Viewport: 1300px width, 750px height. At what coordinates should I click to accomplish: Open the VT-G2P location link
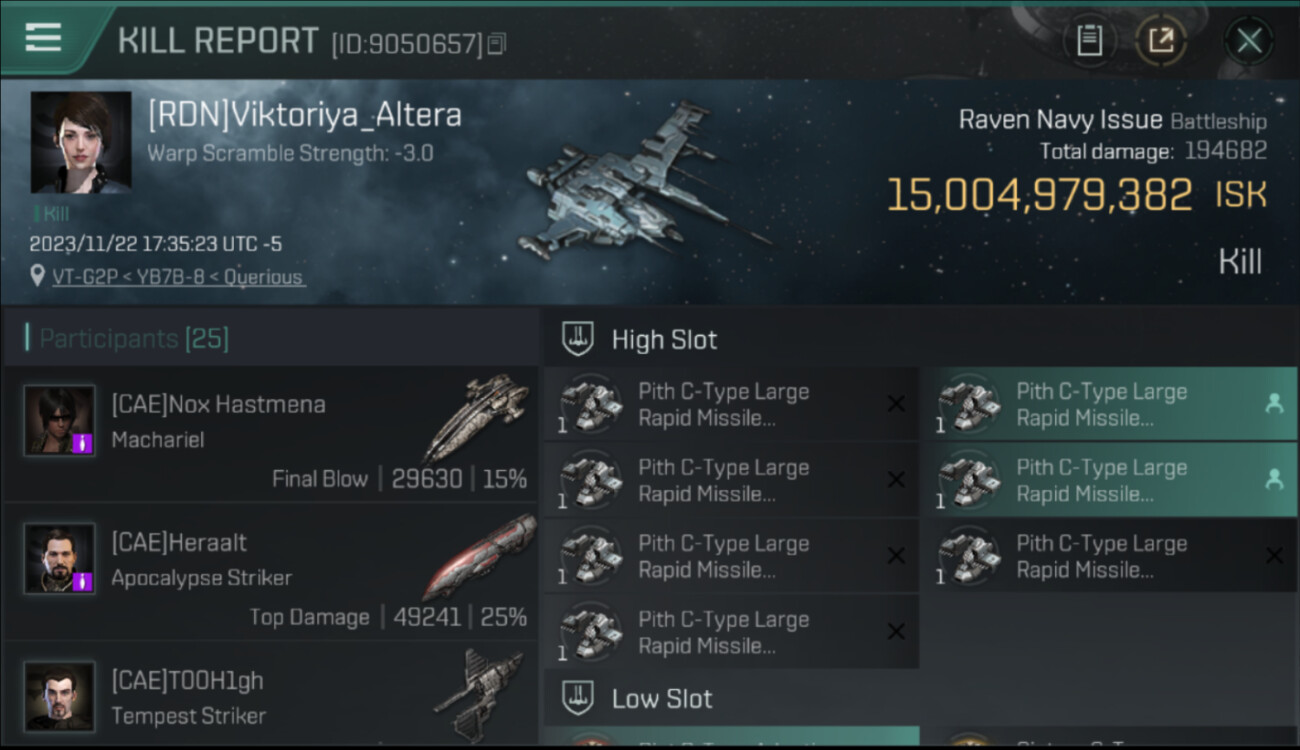[x=178, y=277]
